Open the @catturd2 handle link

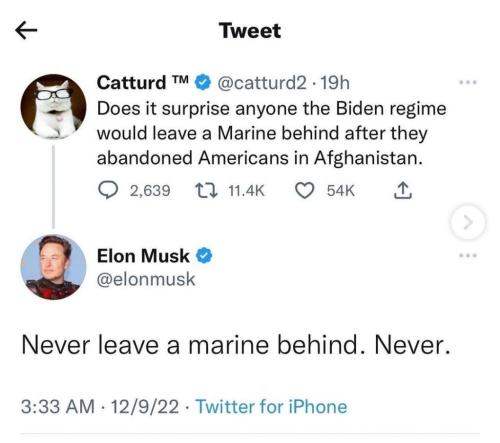click(x=262, y=83)
